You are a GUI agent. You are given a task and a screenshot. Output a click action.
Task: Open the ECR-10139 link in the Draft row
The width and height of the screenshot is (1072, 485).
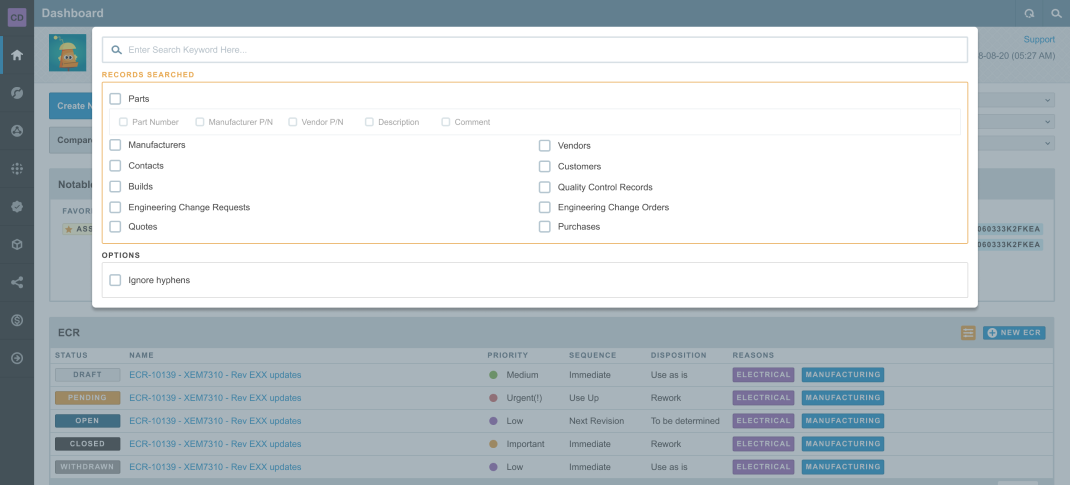tap(215, 375)
